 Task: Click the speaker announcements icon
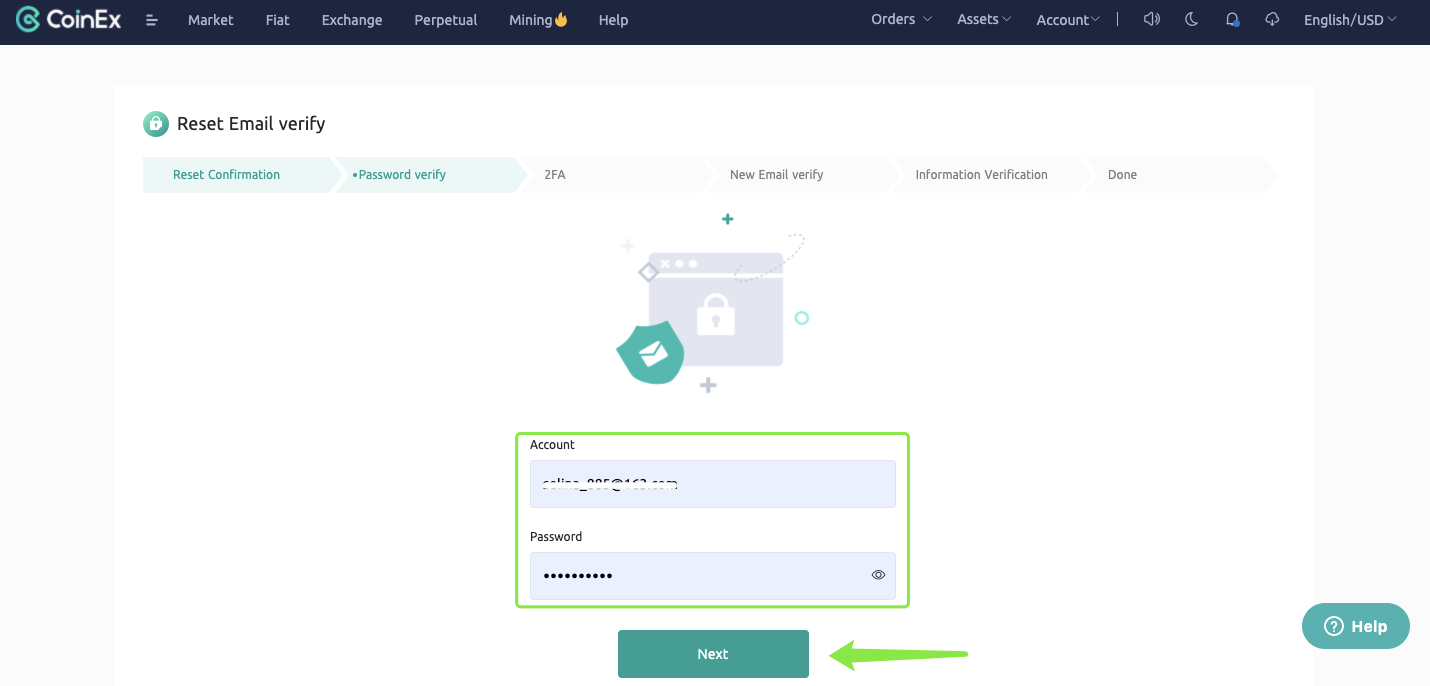click(x=1151, y=19)
